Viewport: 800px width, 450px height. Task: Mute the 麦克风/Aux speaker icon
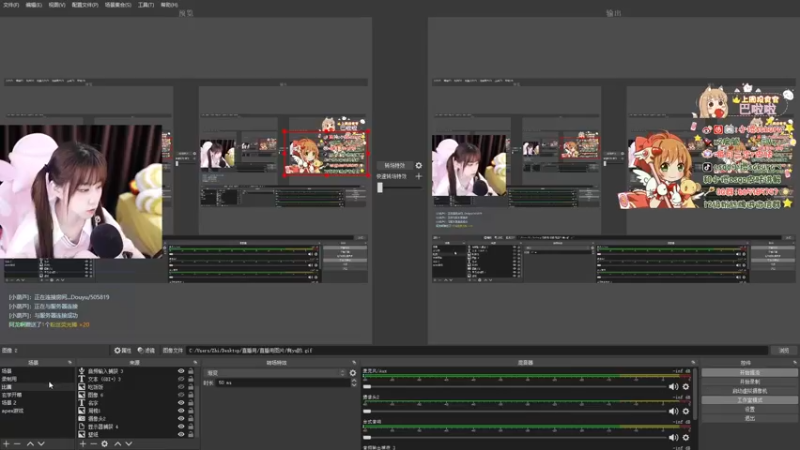pyautogui.click(x=673, y=387)
